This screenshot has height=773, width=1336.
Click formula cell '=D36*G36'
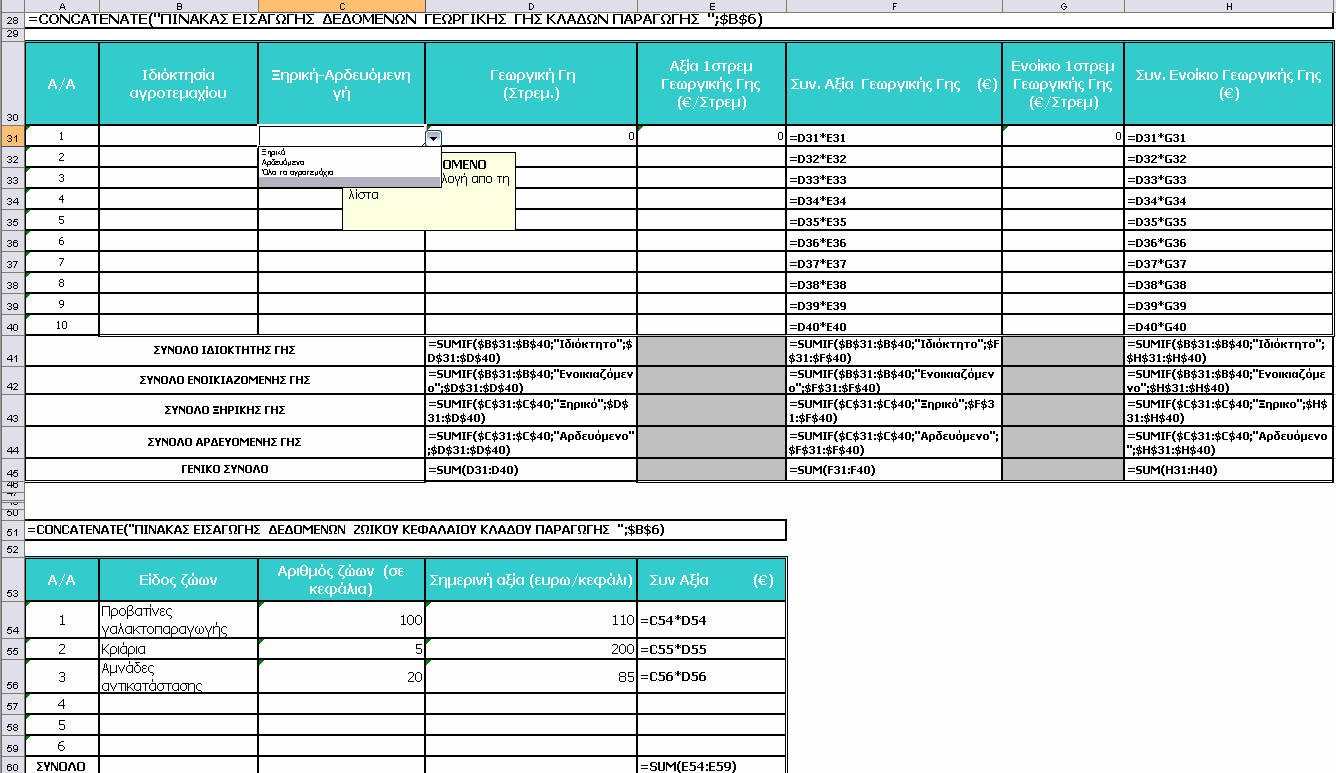tap(1230, 242)
